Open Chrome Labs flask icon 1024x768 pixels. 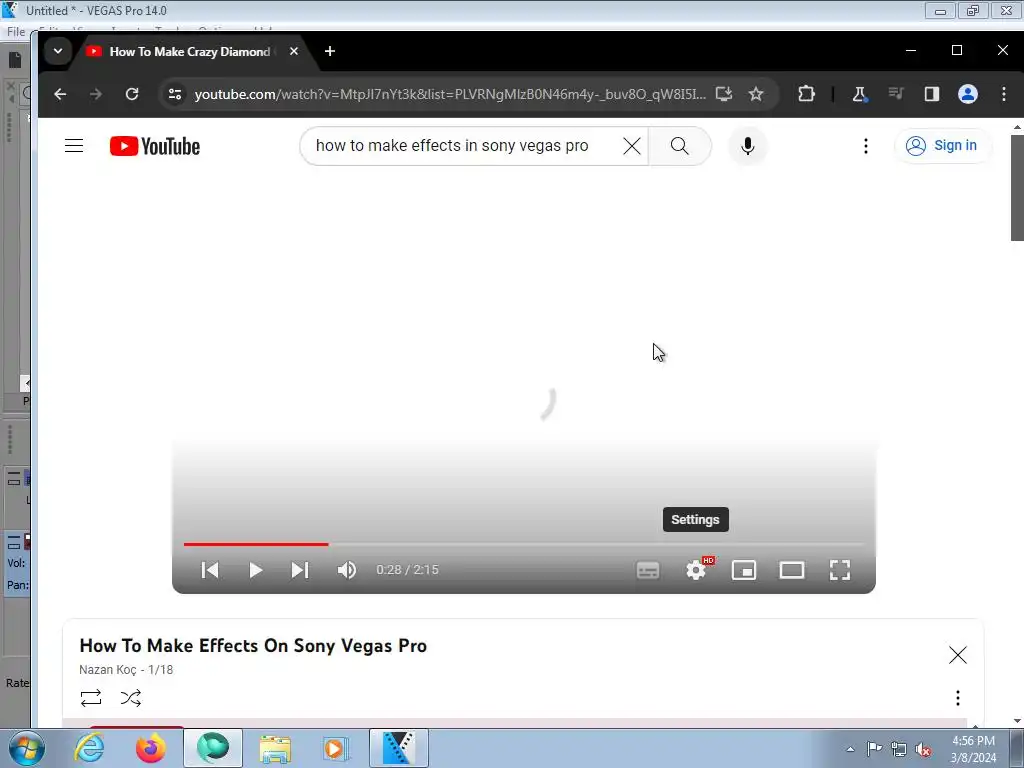coord(859,94)
